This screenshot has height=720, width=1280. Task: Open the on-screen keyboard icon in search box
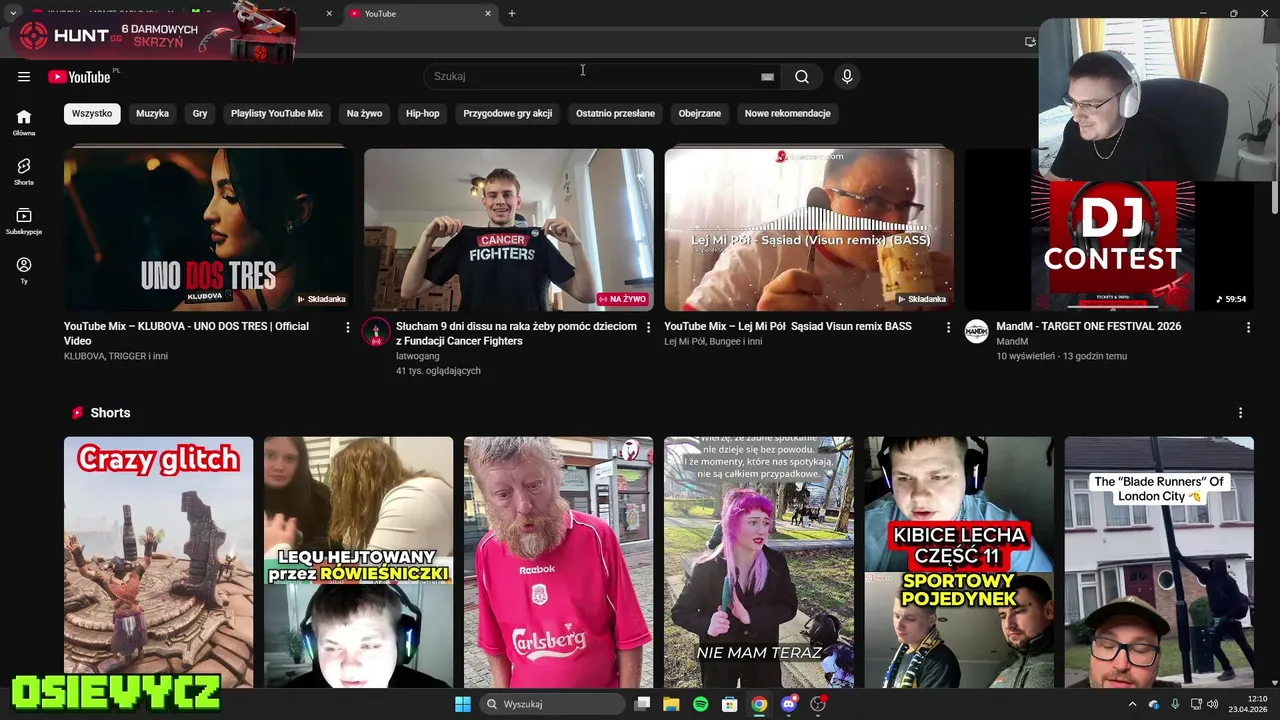tap(767, 77)
